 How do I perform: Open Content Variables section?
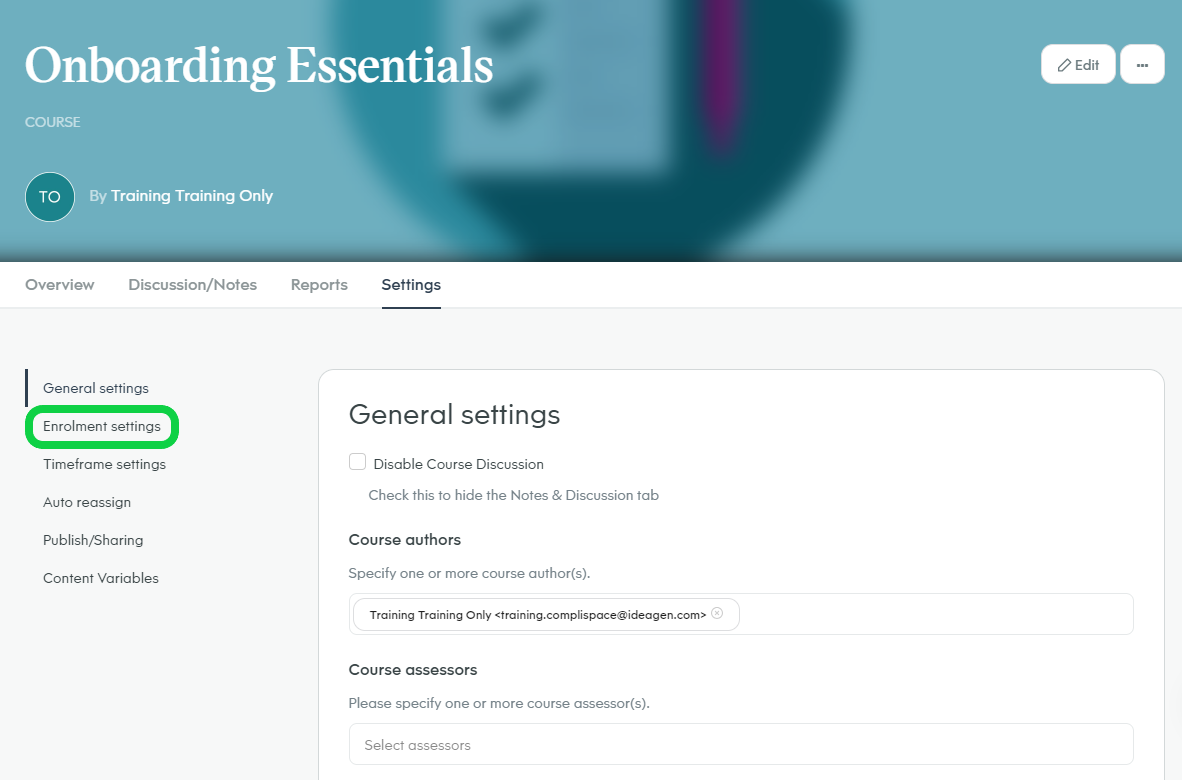pos(100,579)
